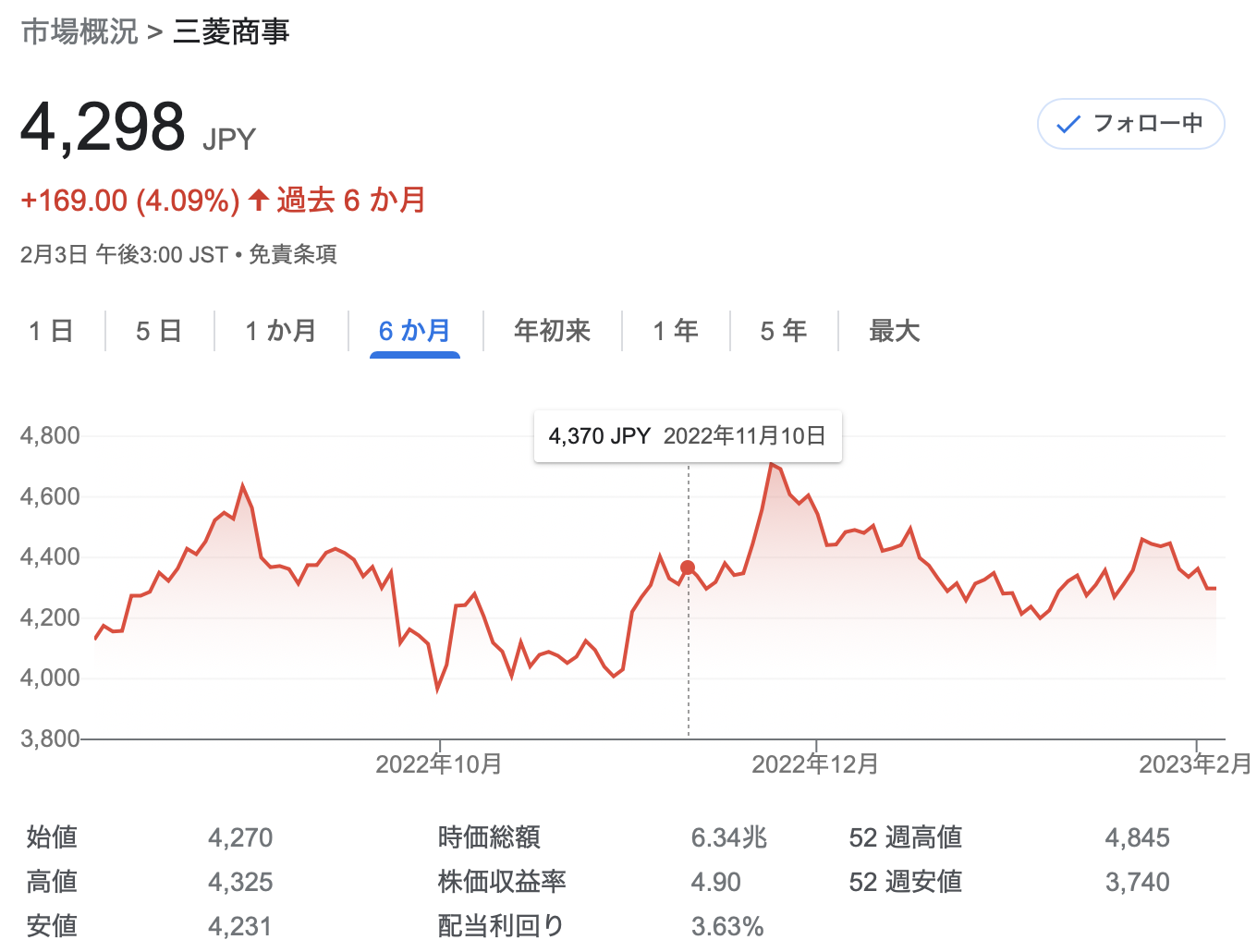Click the 52 週安値 label
1257x952 pixels.
coord(906,882)
